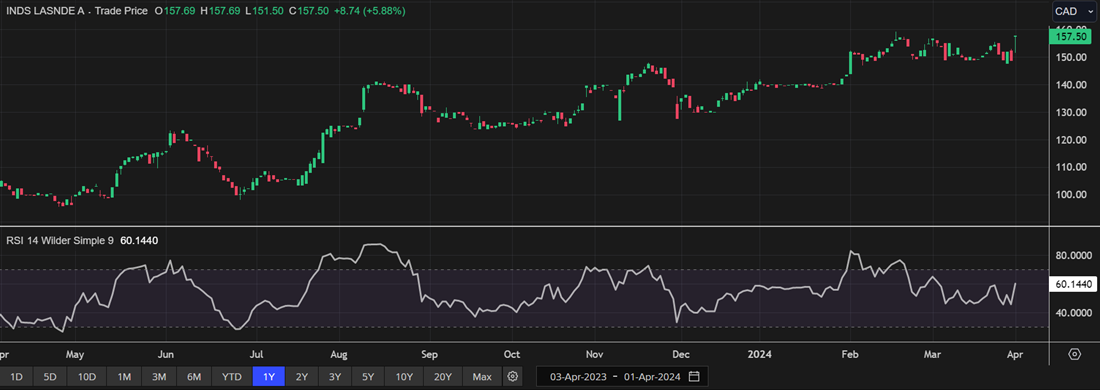1100x390 pixels.
Task: Select the 20Y time range
Action: pyautogui.click(x=443, y=377)
